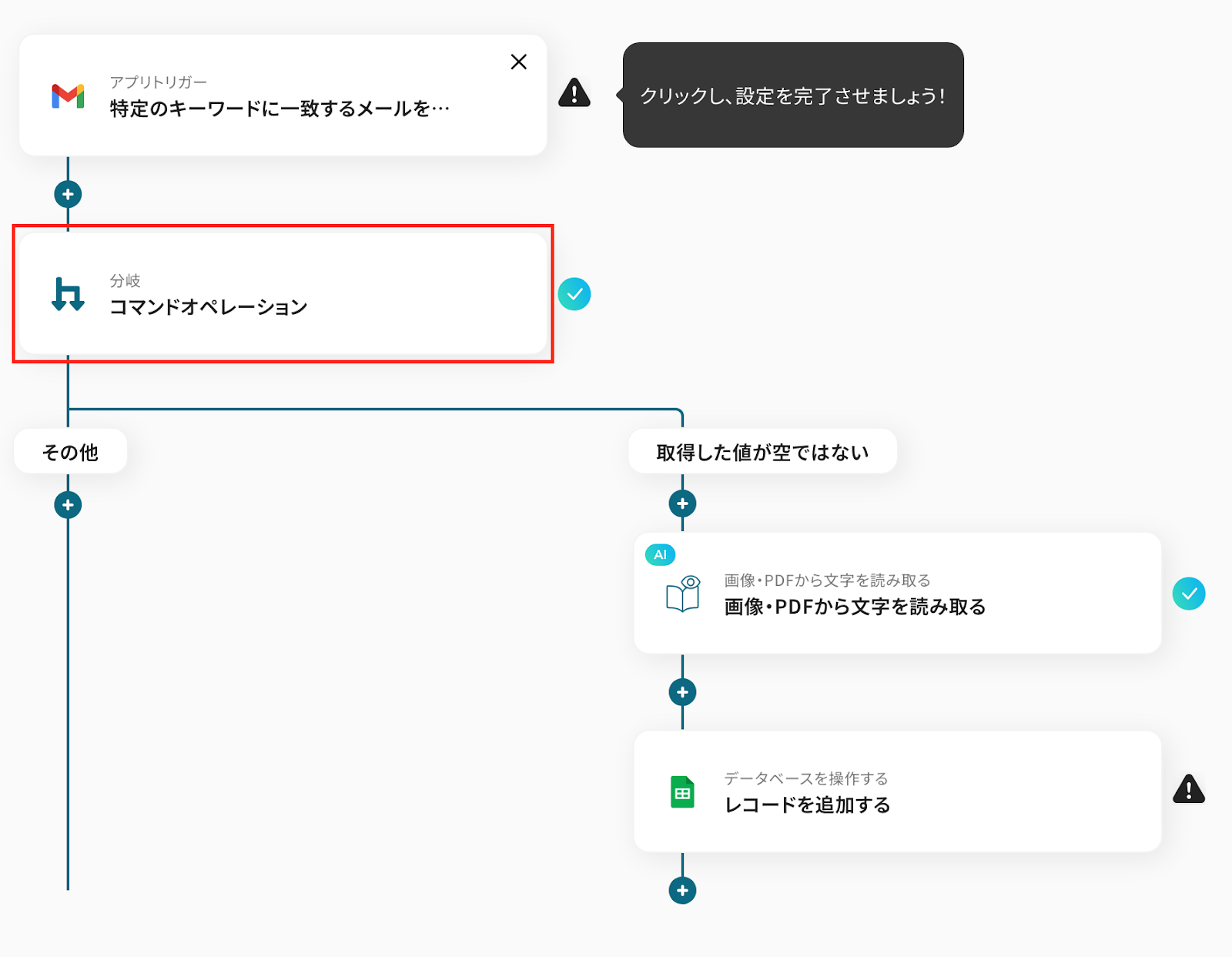
Task: Add step below the Gmail trigger
Action: click(68, 194)
